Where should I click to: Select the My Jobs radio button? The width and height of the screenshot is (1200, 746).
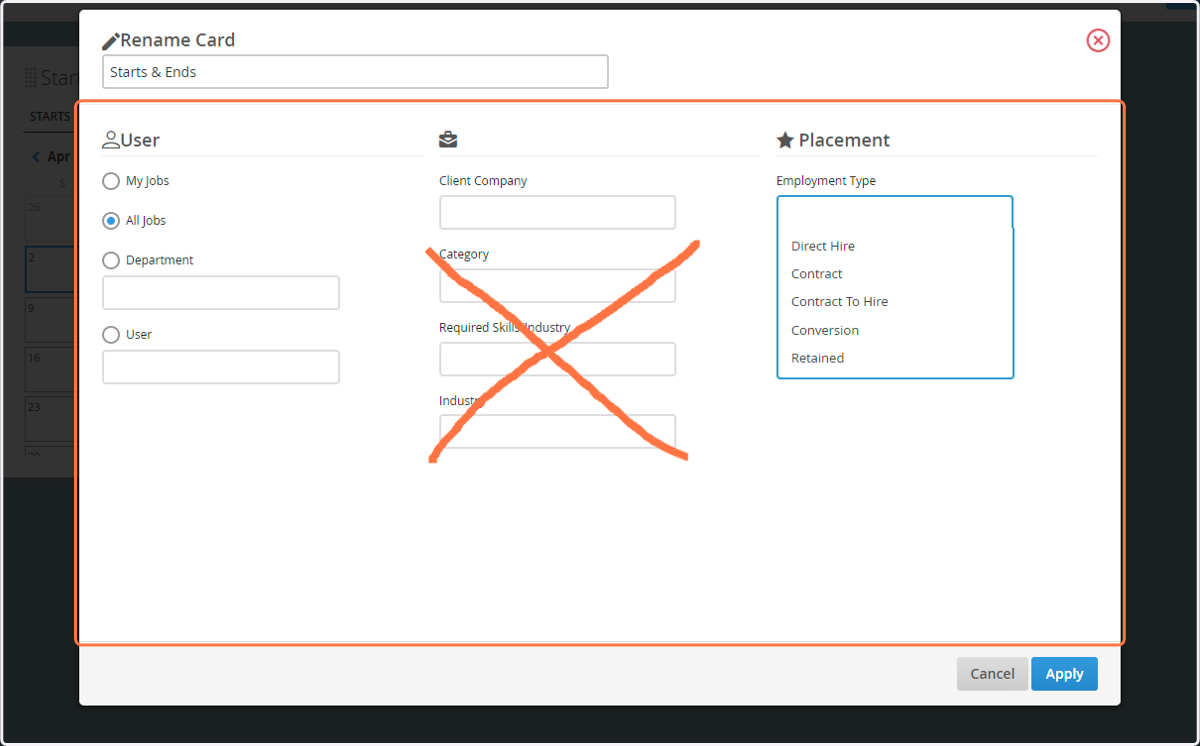pos(111,182)
